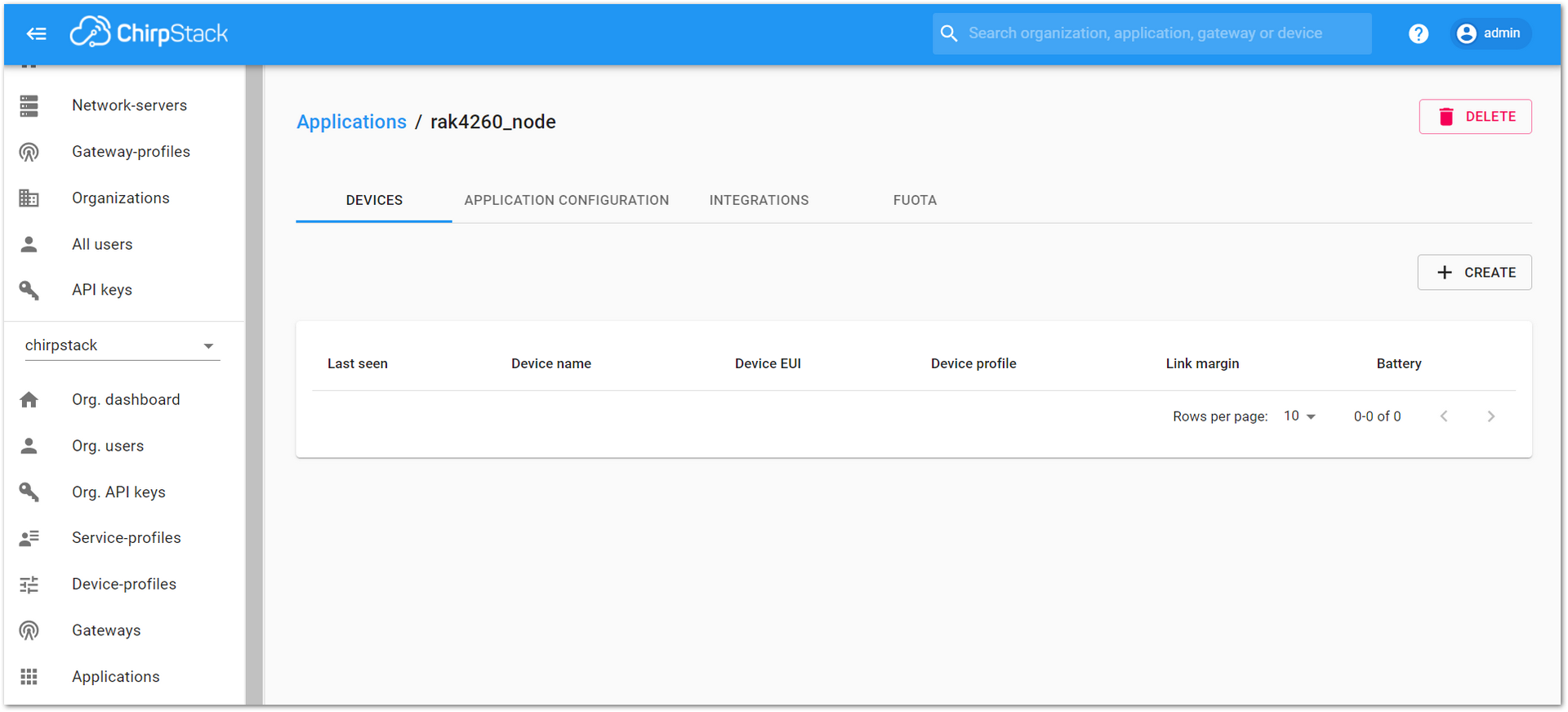
Task: Click the Link margin column header
Action: pos(1202,363)
